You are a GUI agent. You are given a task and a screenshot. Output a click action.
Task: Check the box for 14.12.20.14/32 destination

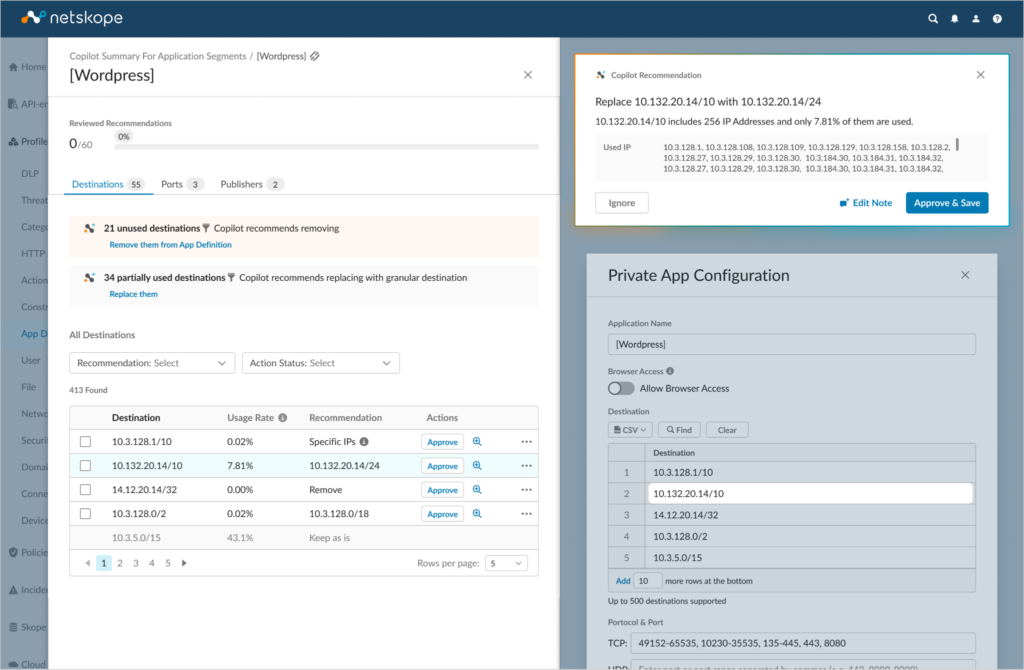coord(85,490)
